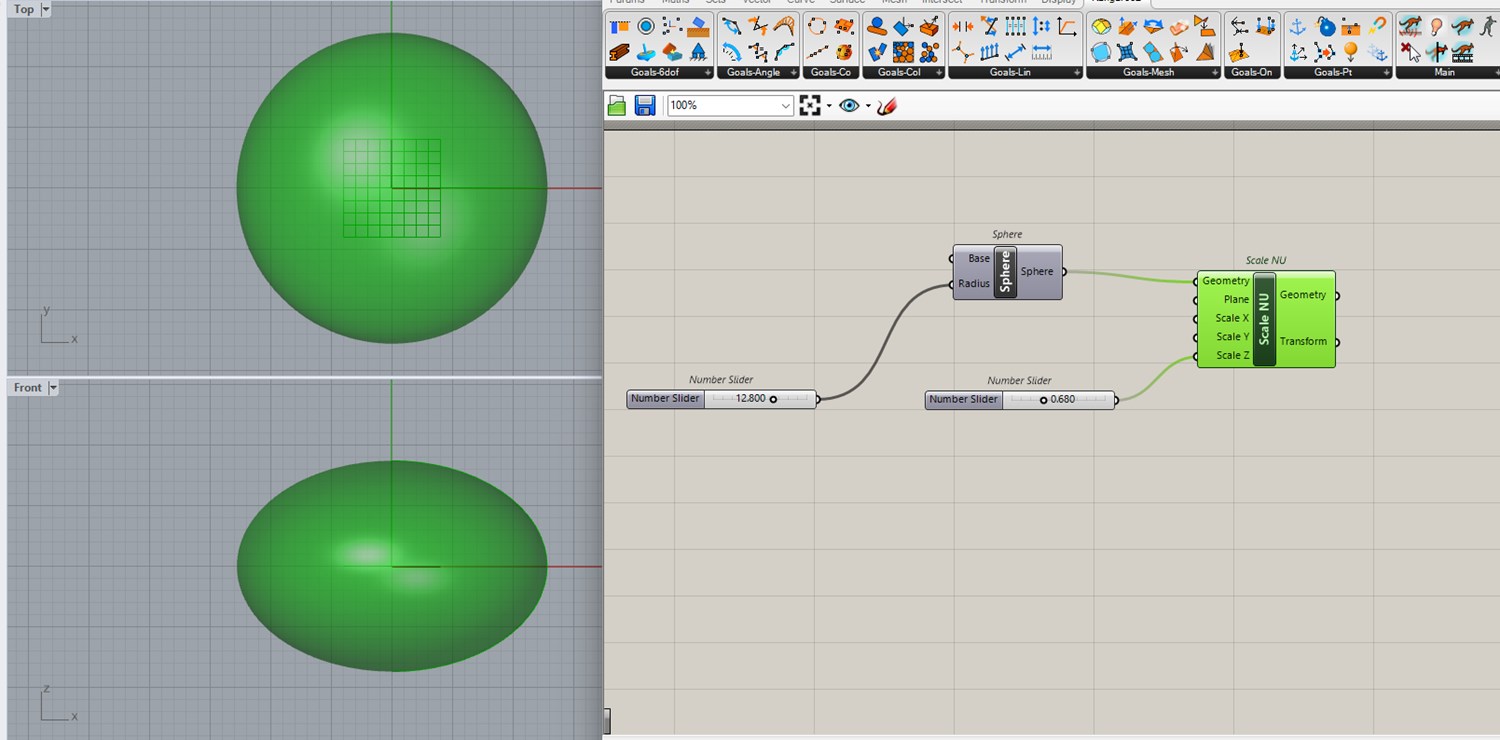
Task: Select the Scale NU component on canvas
Action: (1264, 319)
